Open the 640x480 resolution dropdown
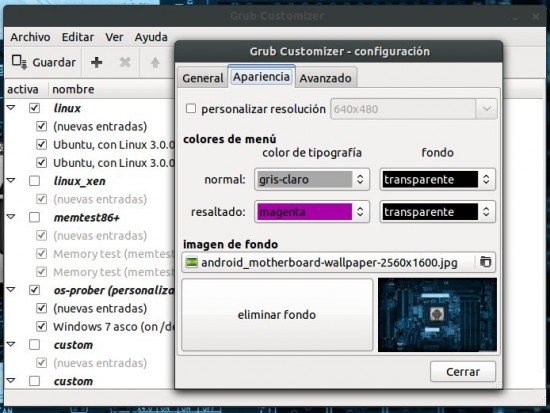This screenshot has height=413, width=550. coord(414,109)
